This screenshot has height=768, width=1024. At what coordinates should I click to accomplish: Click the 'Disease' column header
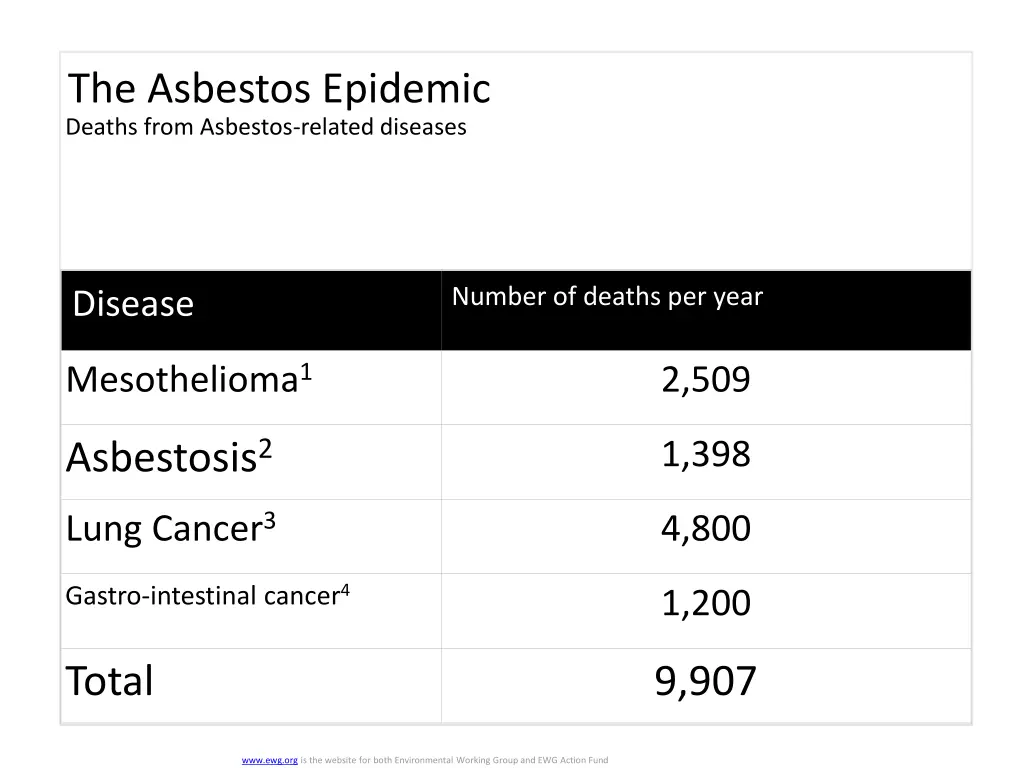(133, 303)
